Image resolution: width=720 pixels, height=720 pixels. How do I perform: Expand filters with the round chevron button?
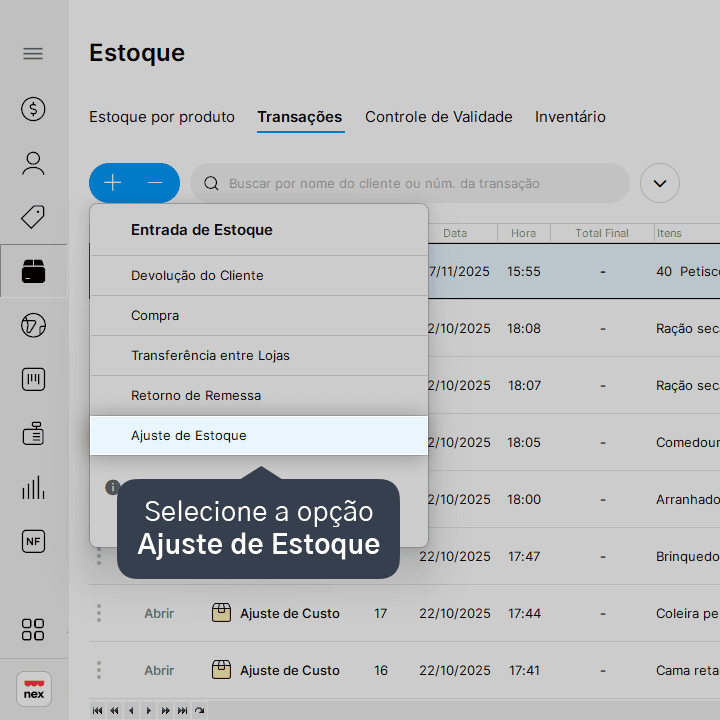pyautogui.click(x=660, y=183)
